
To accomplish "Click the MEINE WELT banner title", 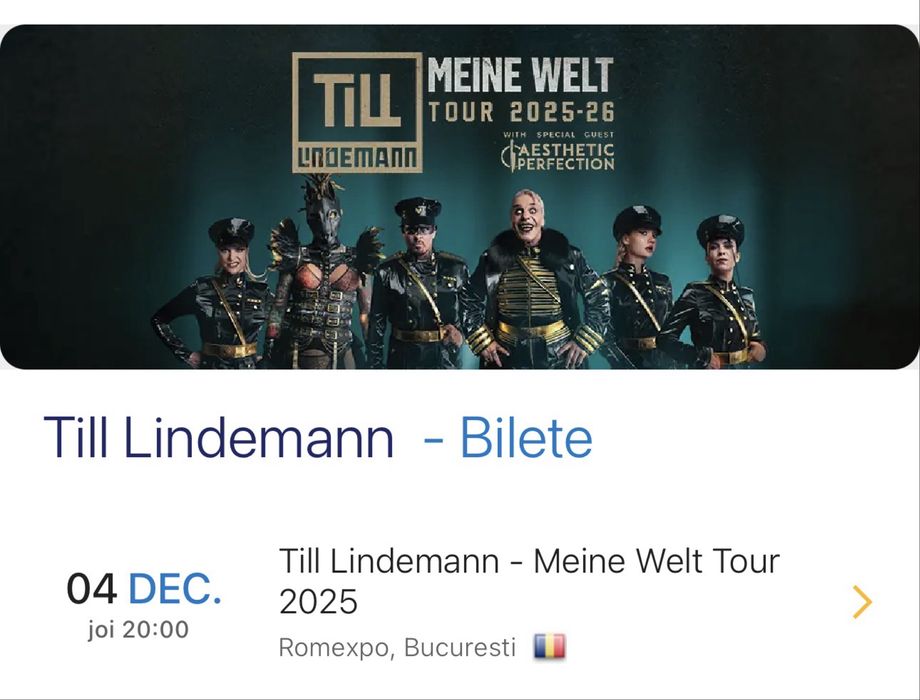I will tap(520, 78).
